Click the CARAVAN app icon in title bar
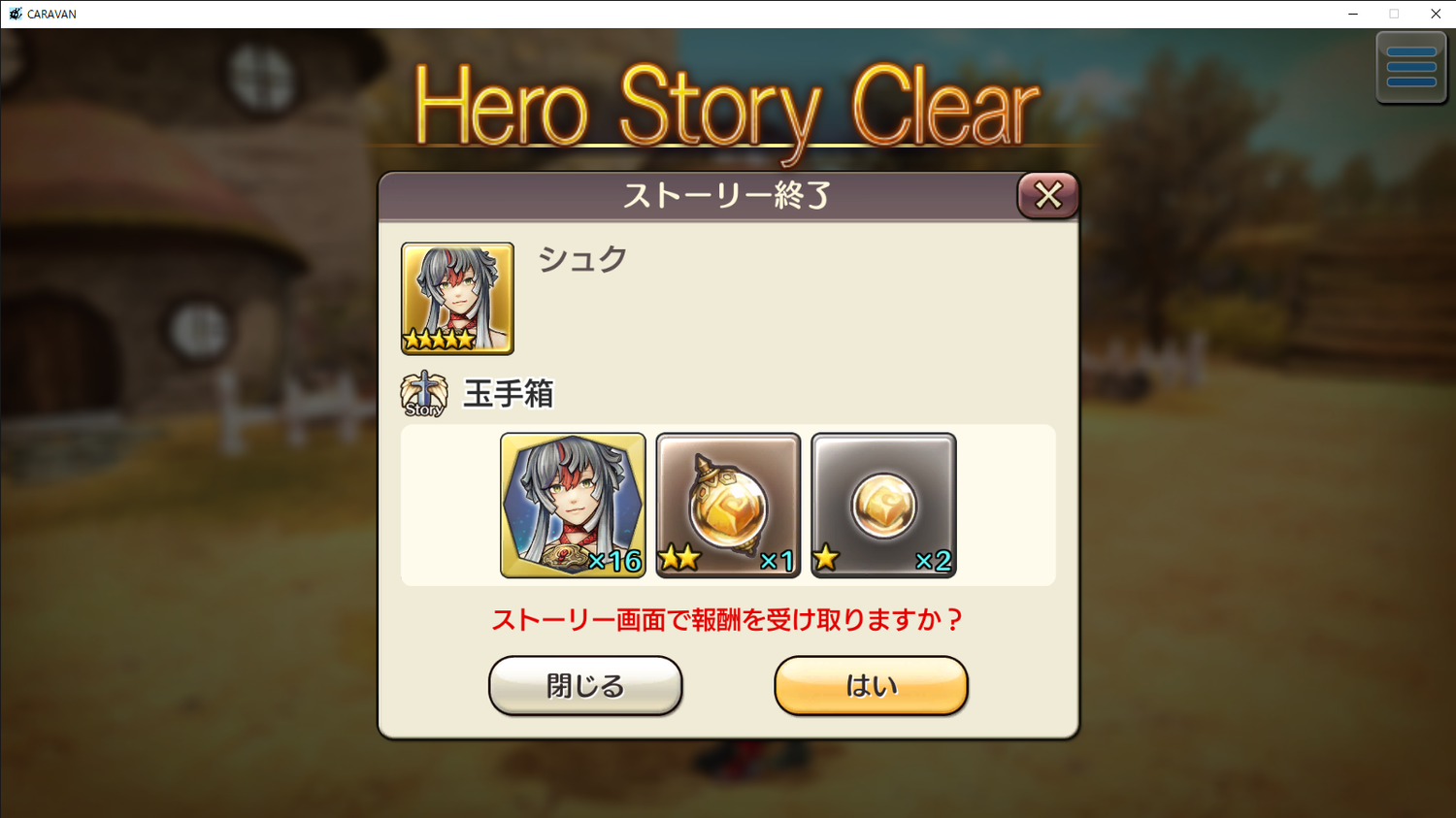The height and width of the screenshot is (818, 1456). click(15, 14)
